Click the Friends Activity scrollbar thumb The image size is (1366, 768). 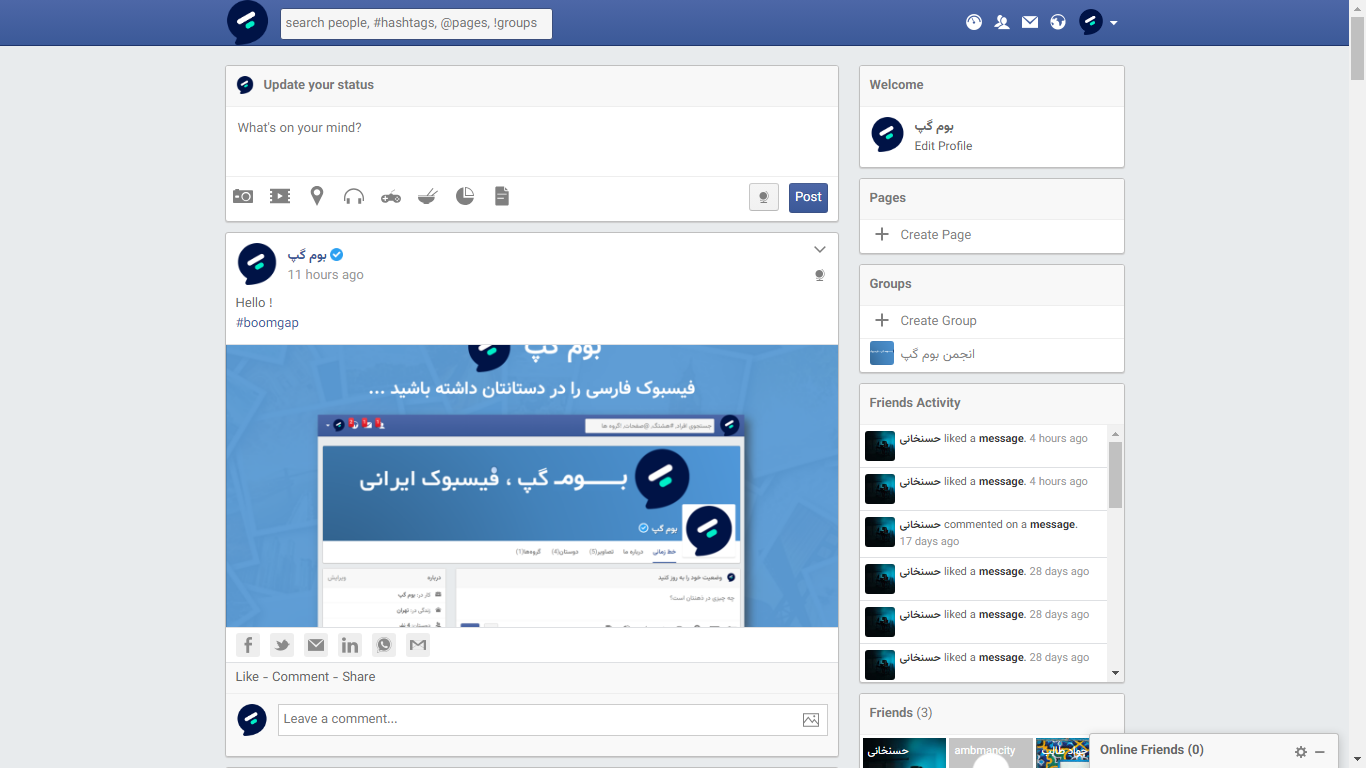1115,475
